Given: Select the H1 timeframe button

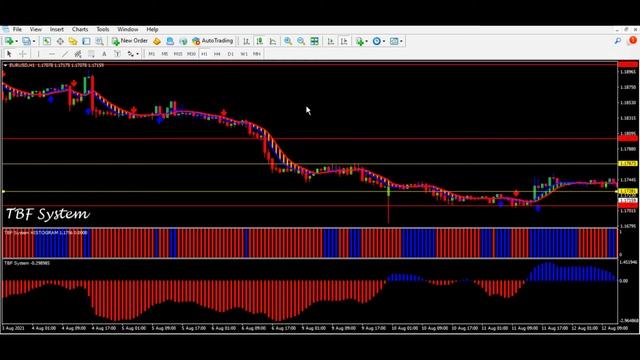Looking at the screenshot, I should pyautogui.click(x=204, y=54).
